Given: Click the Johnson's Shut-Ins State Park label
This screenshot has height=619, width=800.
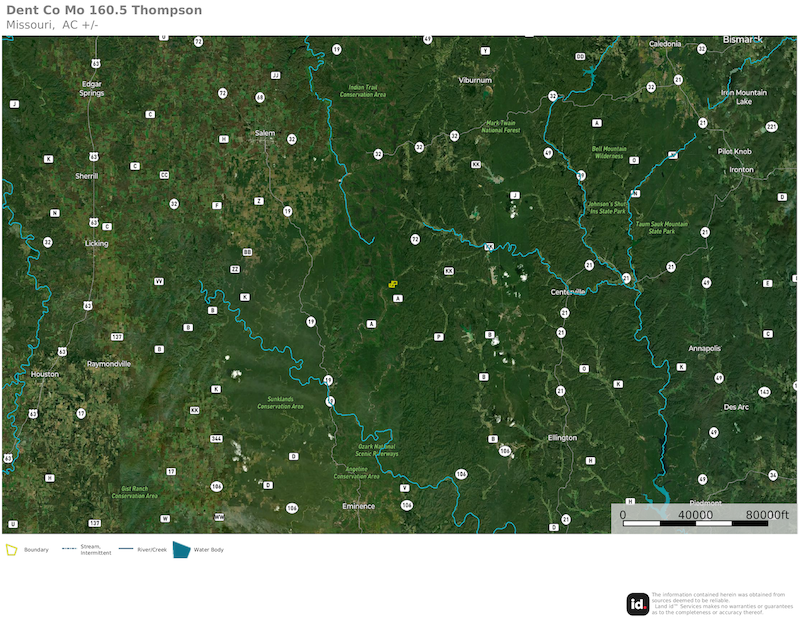Looking at the screenshot, I should click(x=607, y=208).
